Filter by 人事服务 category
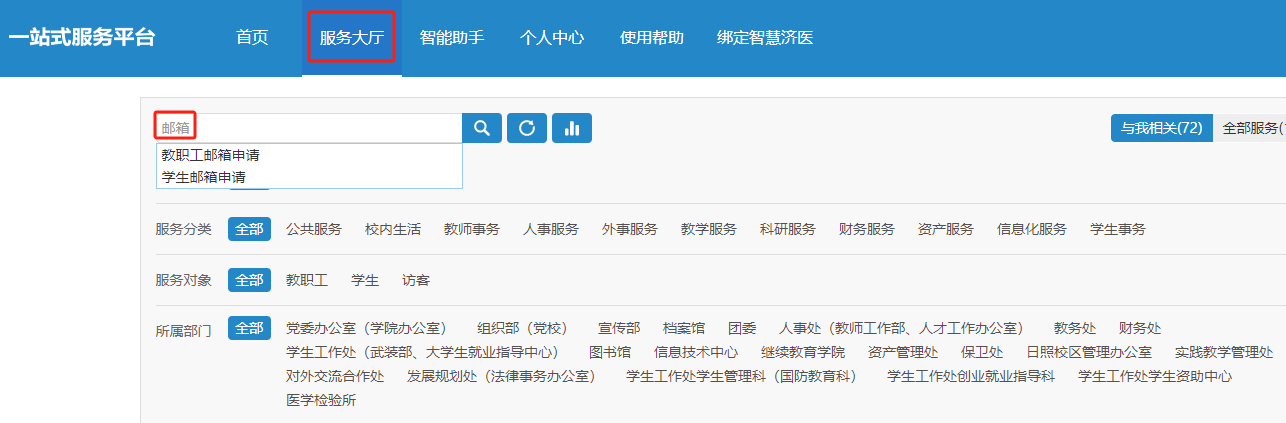This screenshot has height=423, width=1286. tap(551, 229)
